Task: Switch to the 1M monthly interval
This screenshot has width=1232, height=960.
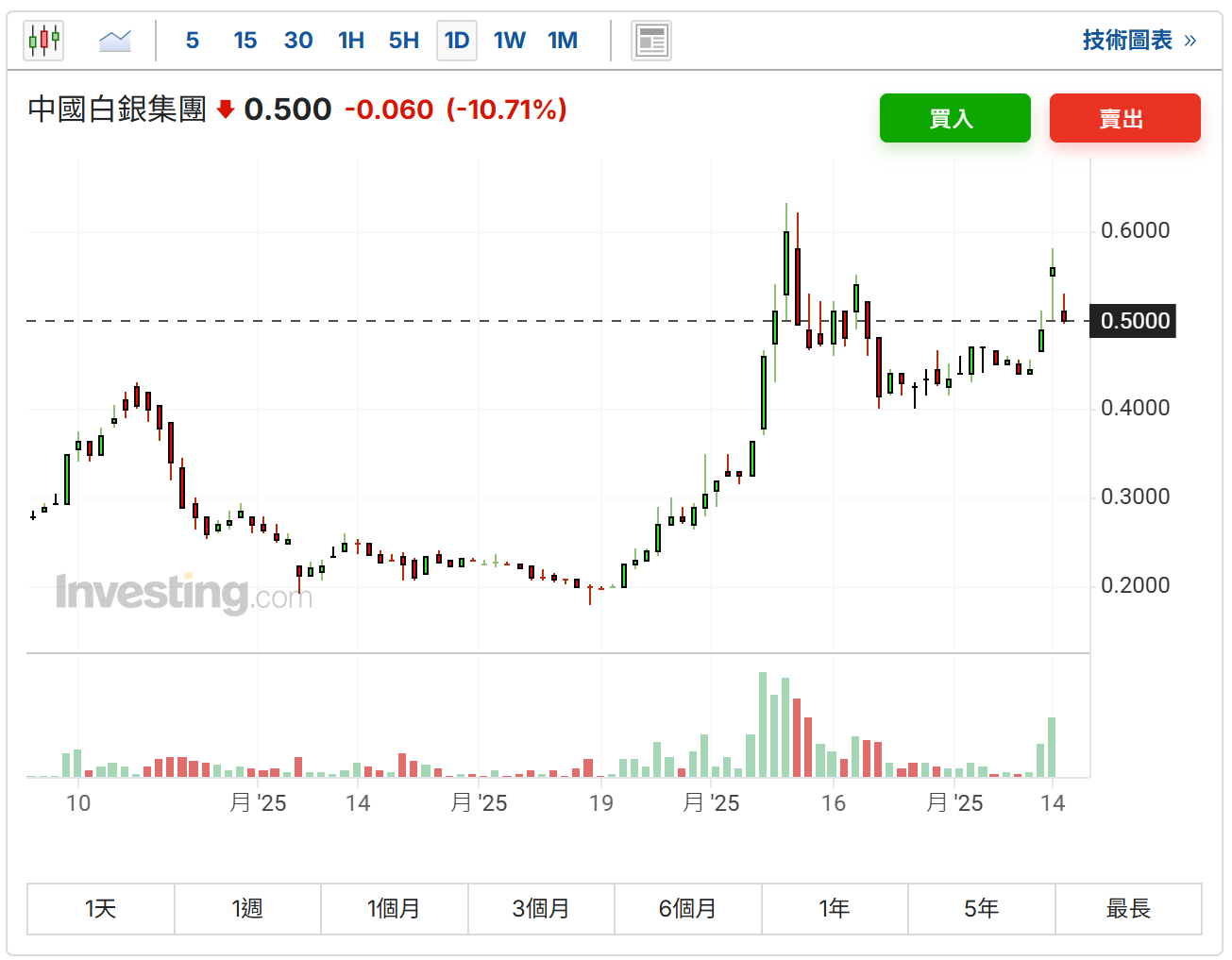Action: [x=563, y=41]
